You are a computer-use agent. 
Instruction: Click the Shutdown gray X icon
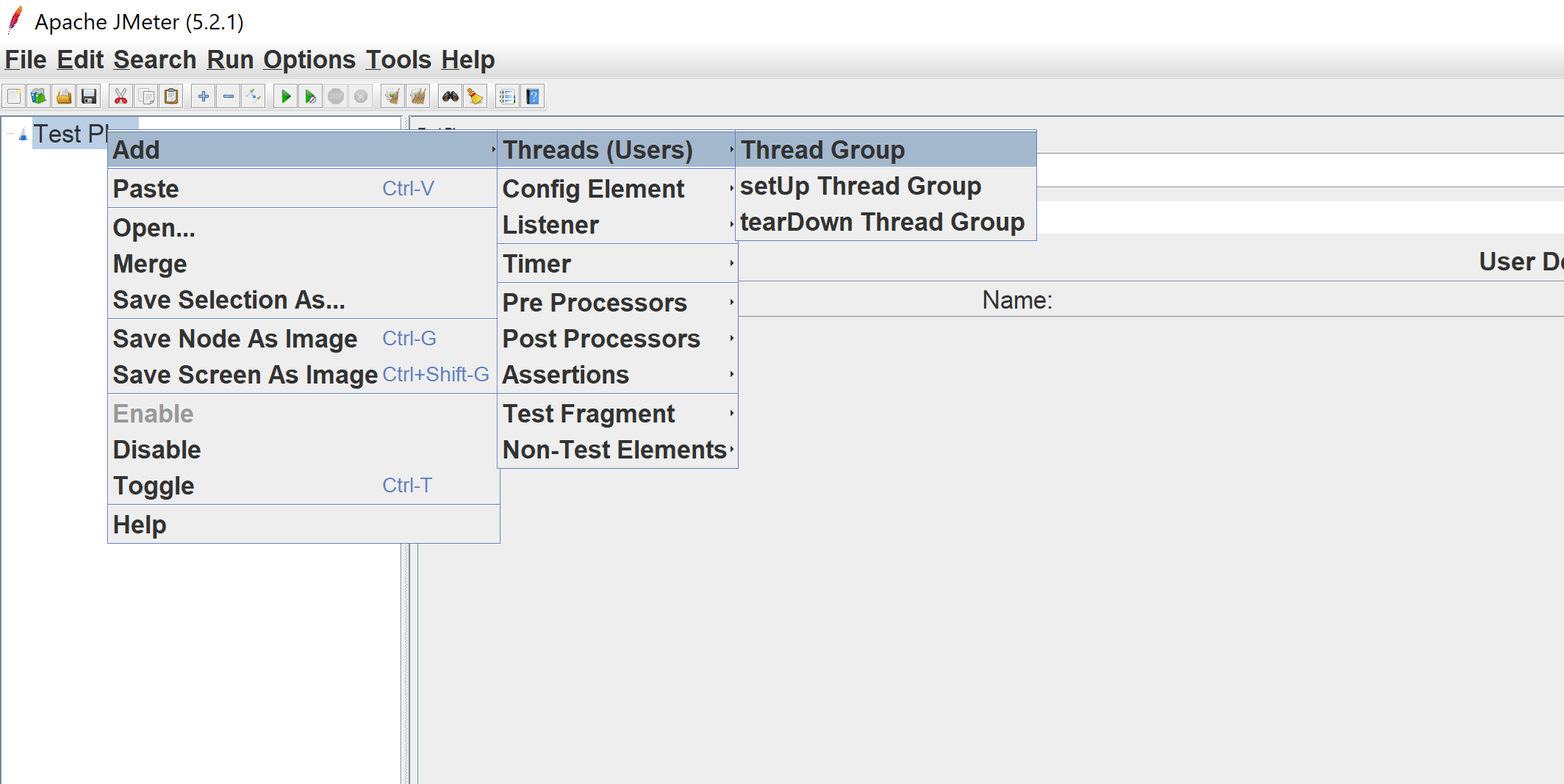click(x=361, y=96)
